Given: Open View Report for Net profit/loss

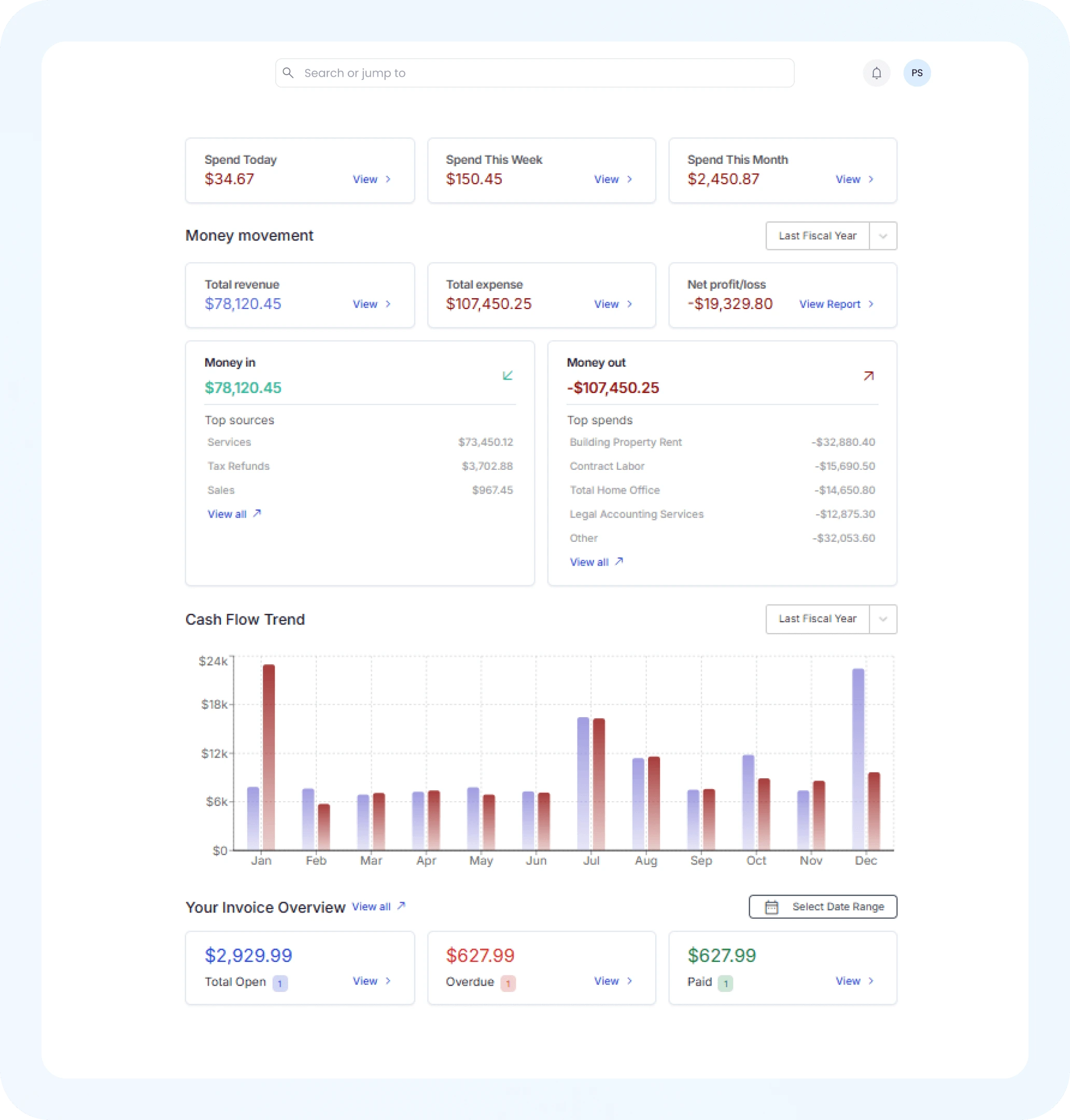Looking at the screenshot, I should coord(836,304).
